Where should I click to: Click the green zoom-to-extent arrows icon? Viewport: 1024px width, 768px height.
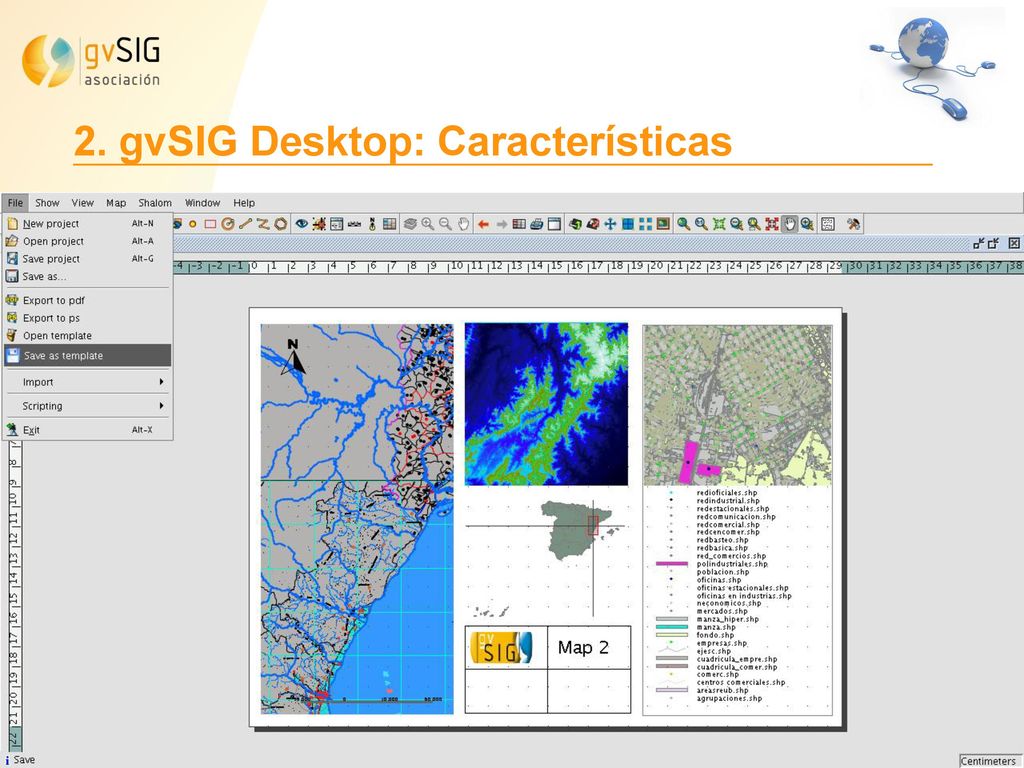[x=719, y=224]
